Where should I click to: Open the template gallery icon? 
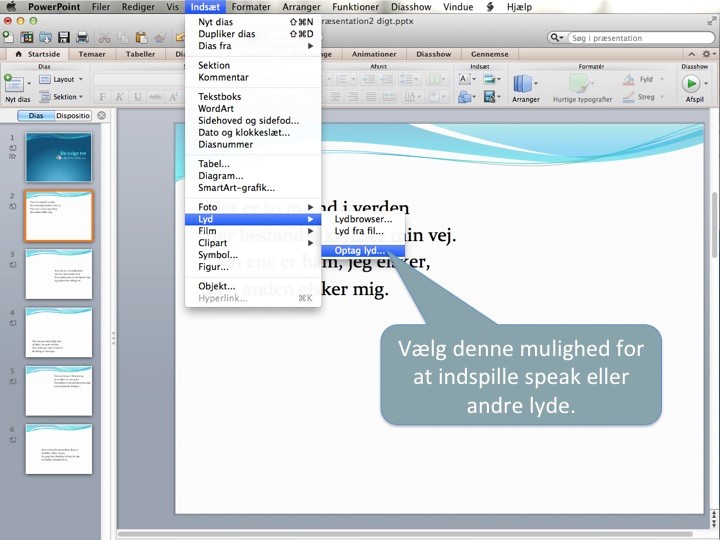click(27, 37)
